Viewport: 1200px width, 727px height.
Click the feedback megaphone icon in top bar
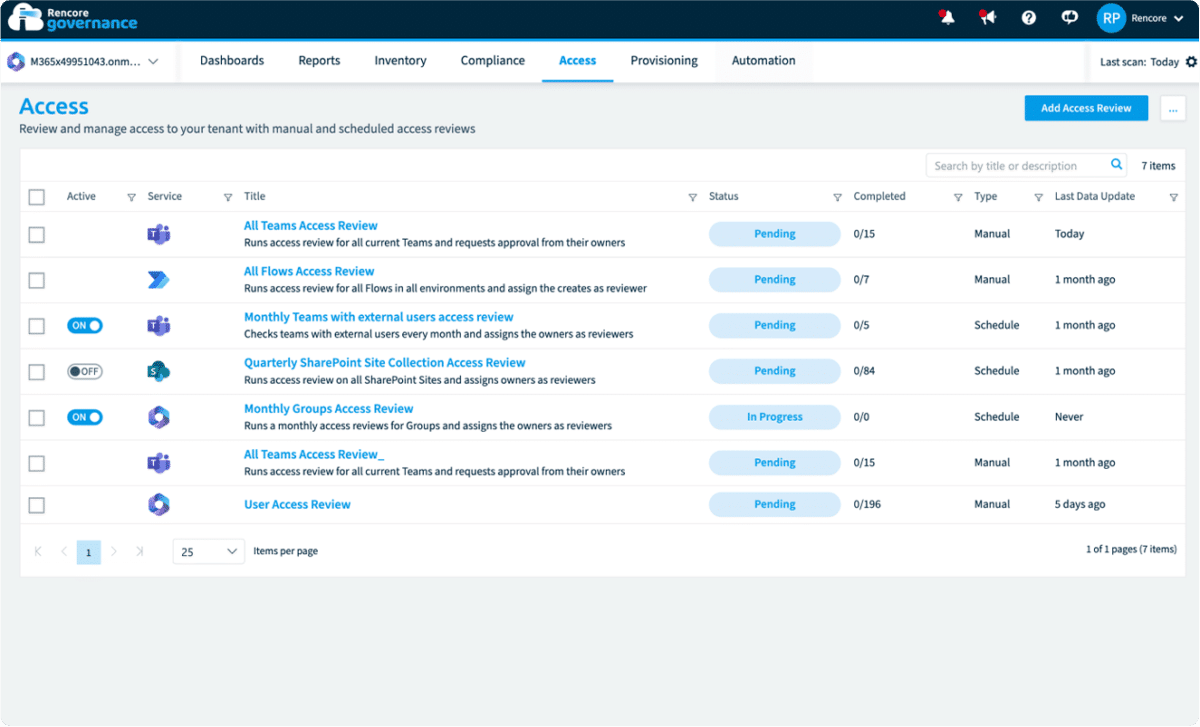click(986, 17)
